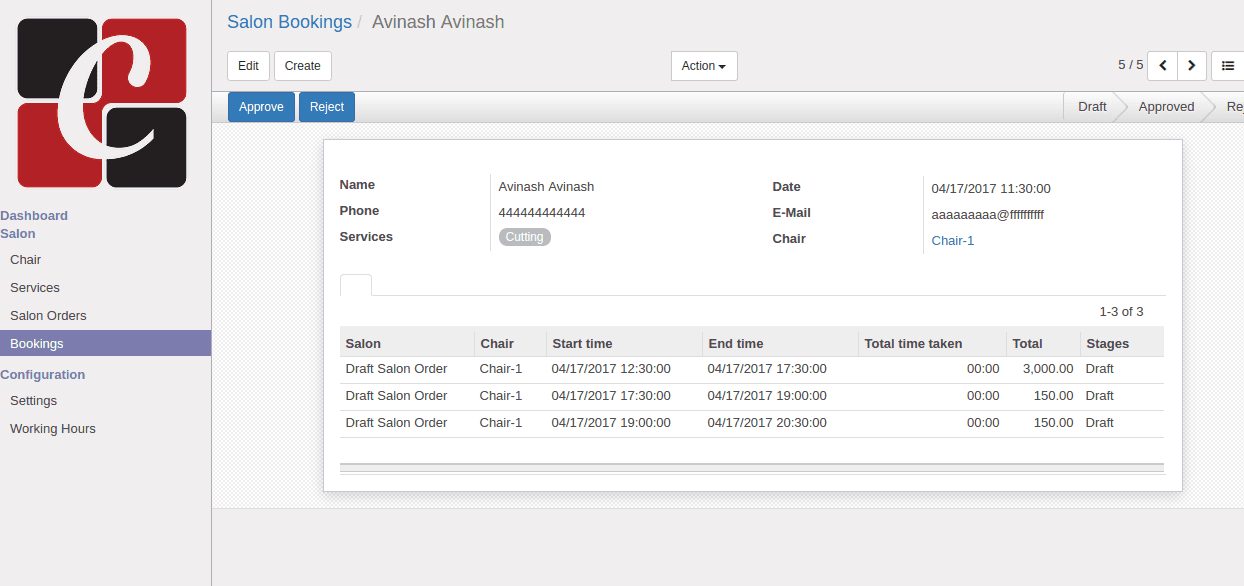
Task: Go to next record arrow
Action: point(1191,66)
